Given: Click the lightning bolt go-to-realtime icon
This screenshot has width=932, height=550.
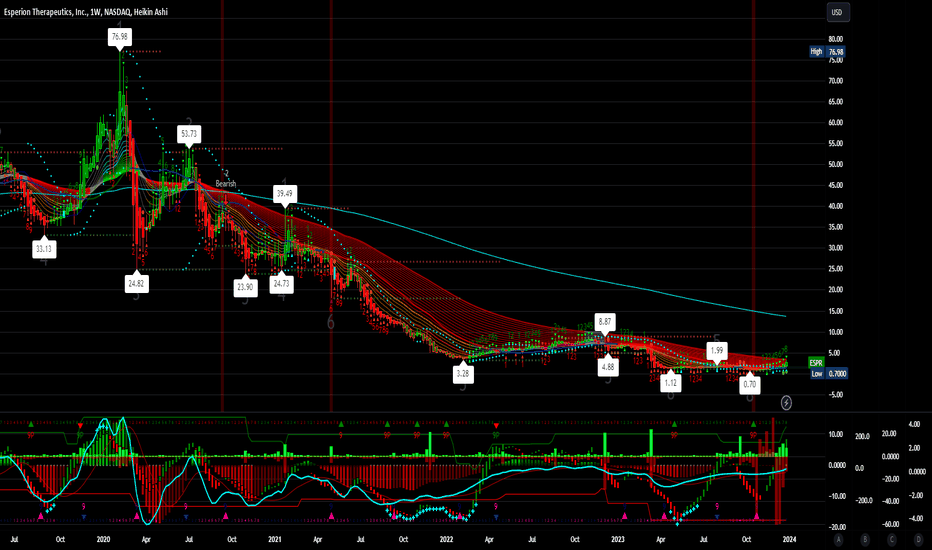Looking at the screenshot, I should pos(786,403).
